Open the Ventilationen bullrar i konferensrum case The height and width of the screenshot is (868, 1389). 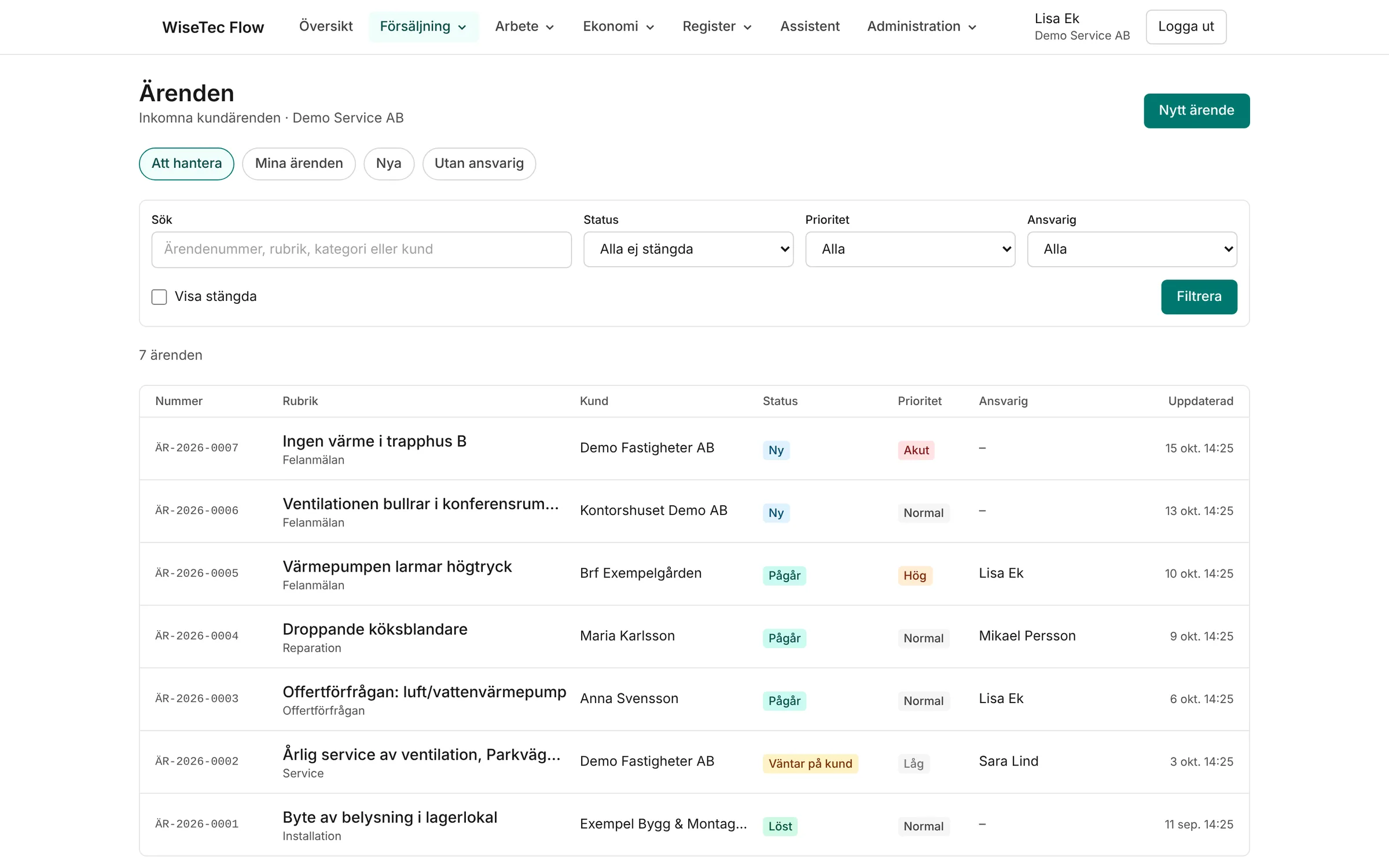click(x=421, y=504)
